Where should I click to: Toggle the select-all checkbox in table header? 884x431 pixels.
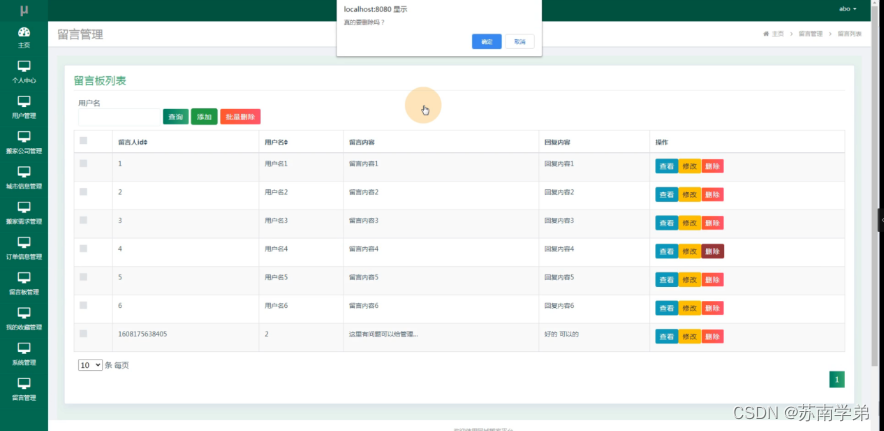click(83, 141)
